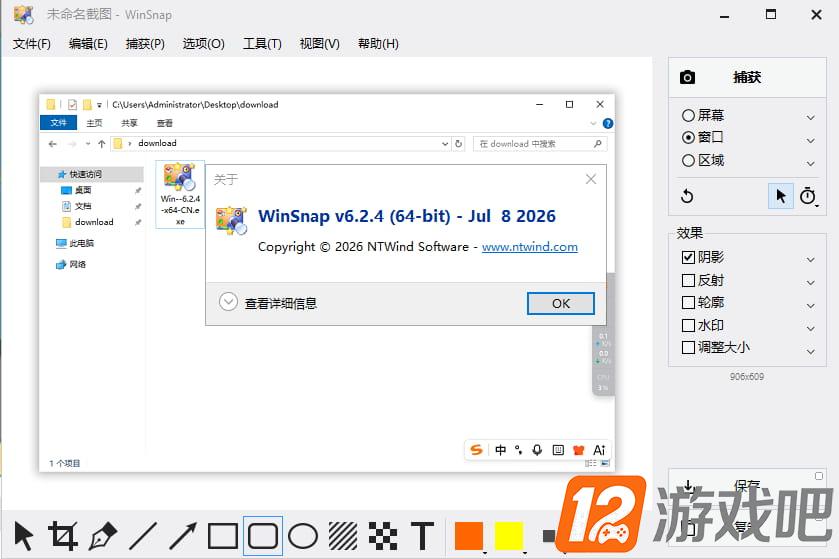839x559 pixels.
Task: Open the 选项(O) menu
Action: (203, 44)
